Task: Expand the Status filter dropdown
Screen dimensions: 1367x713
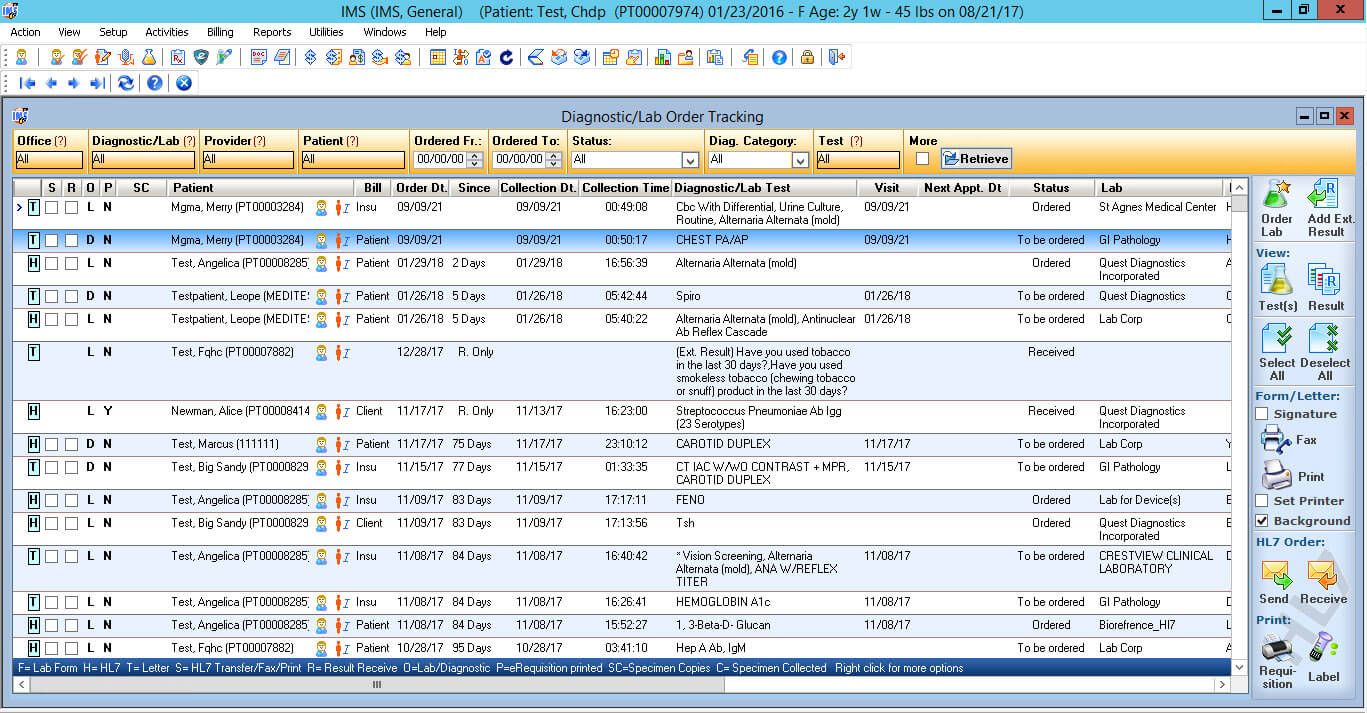Action: 690,160
